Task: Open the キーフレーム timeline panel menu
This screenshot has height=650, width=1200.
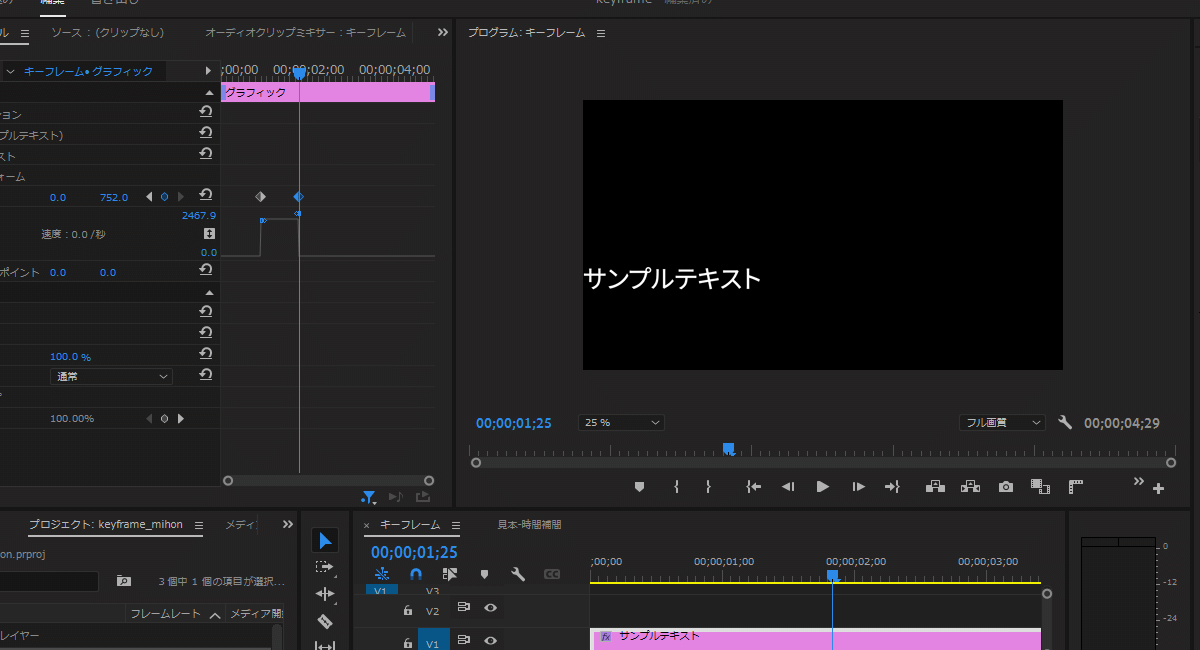Action: click(455, 525)
